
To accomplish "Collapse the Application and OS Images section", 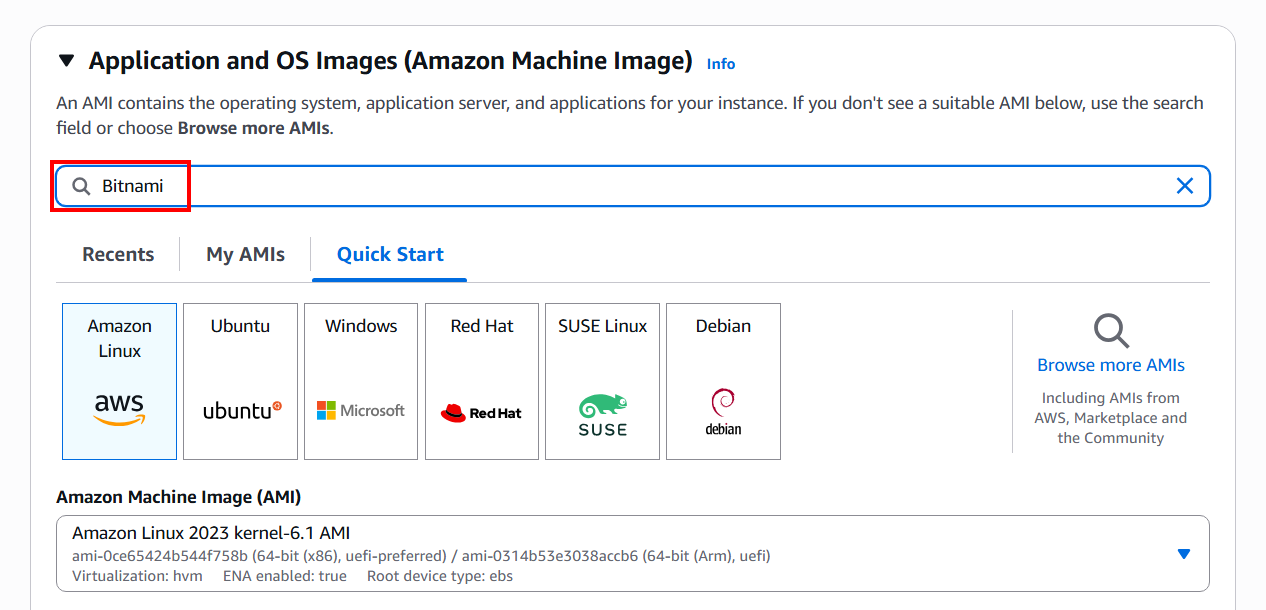I will point(66,62).
